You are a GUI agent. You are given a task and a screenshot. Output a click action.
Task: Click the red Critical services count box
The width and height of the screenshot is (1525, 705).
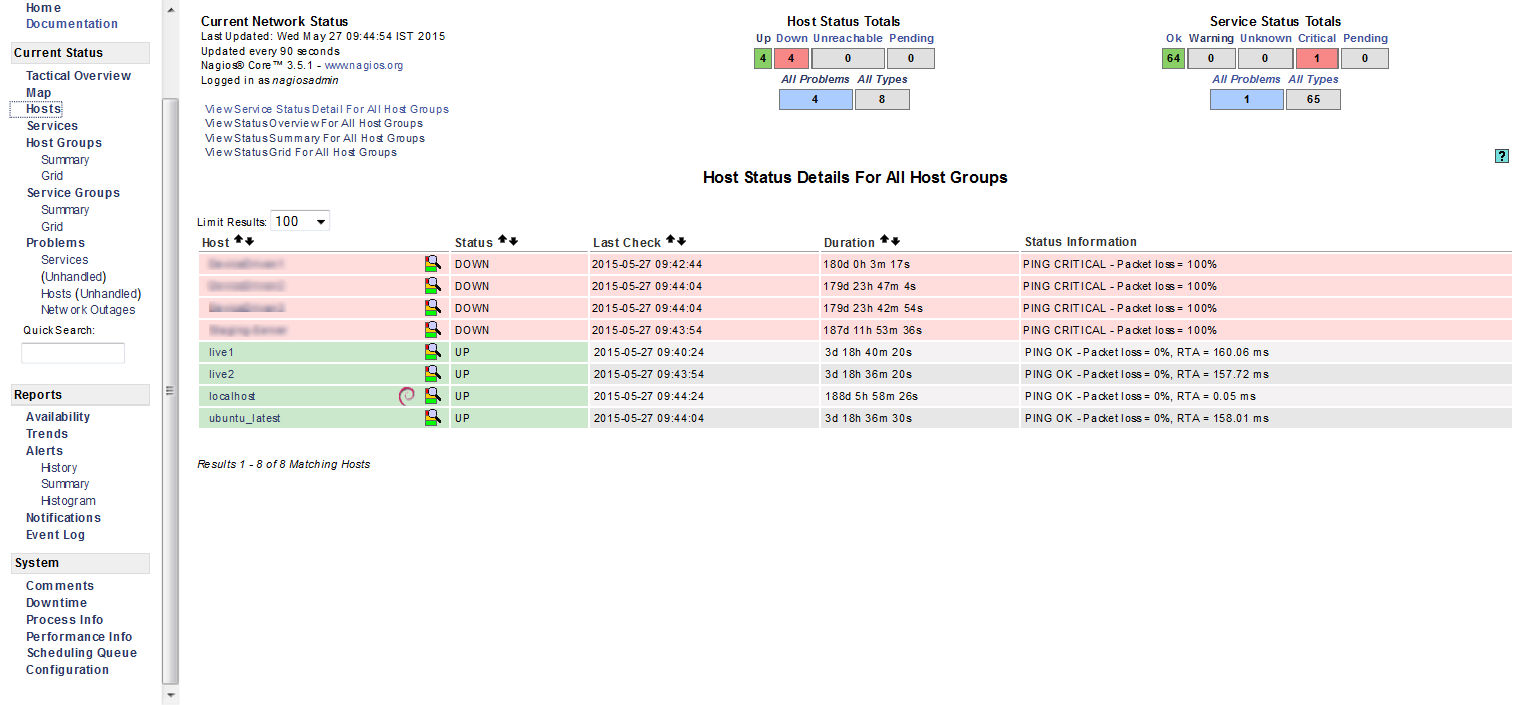(x=1317, y=58)
